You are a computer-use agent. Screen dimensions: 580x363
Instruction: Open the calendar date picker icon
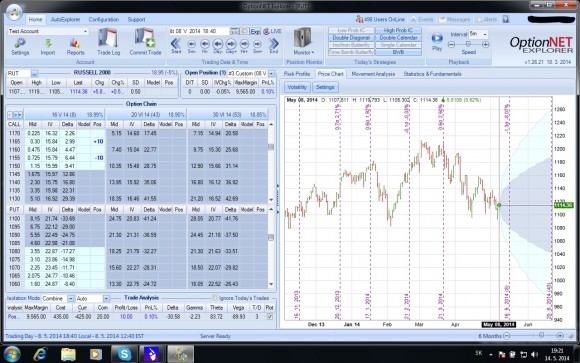[234, 31]
